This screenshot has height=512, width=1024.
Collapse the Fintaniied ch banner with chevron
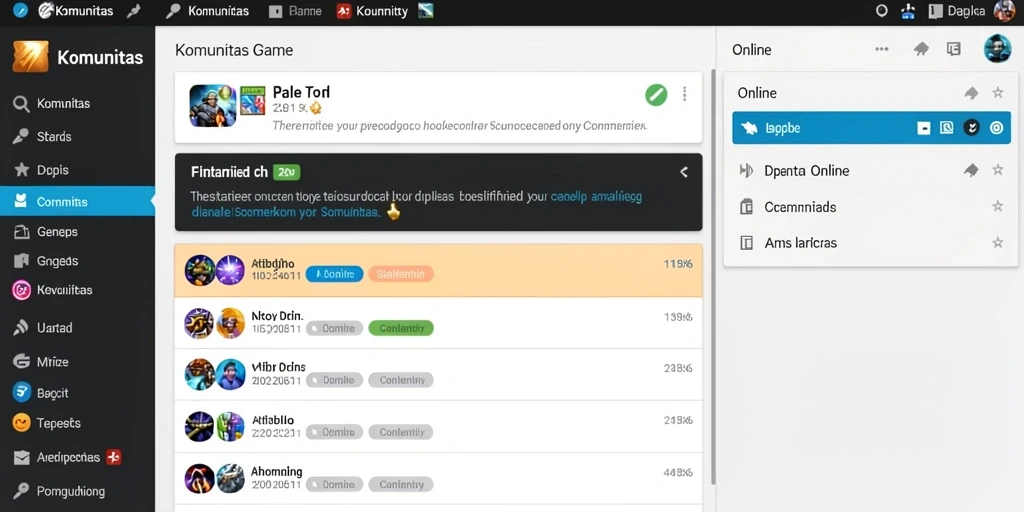[684, 172]
